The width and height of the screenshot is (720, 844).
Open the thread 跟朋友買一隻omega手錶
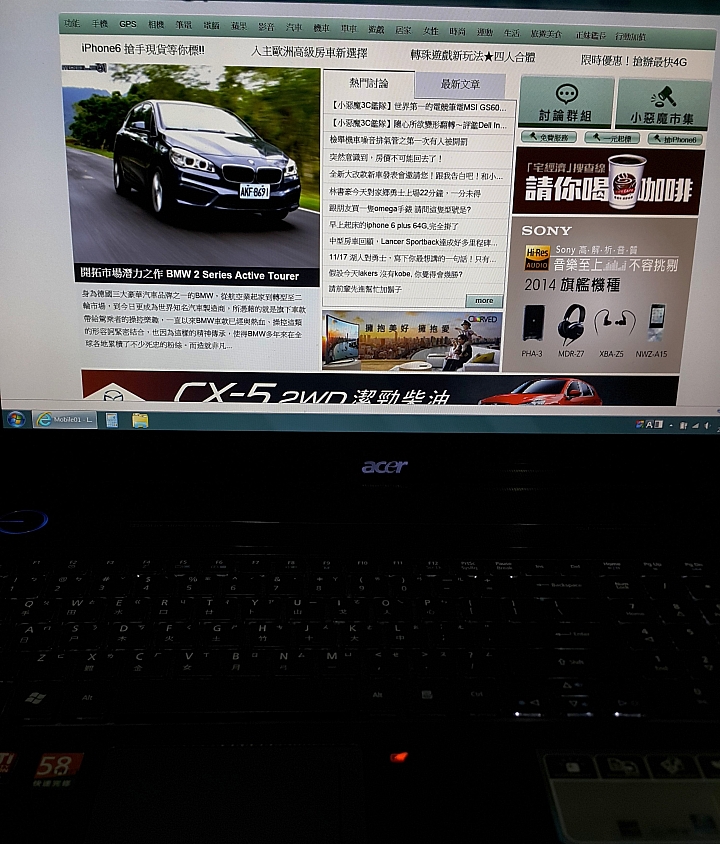(x=400, y=209)
